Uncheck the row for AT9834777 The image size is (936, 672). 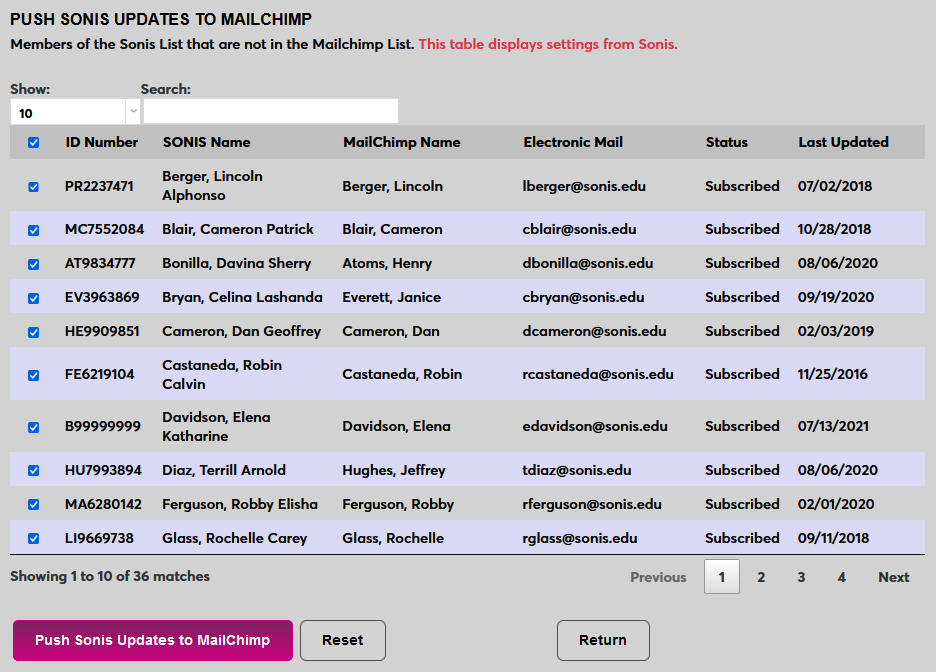(33, 264)
